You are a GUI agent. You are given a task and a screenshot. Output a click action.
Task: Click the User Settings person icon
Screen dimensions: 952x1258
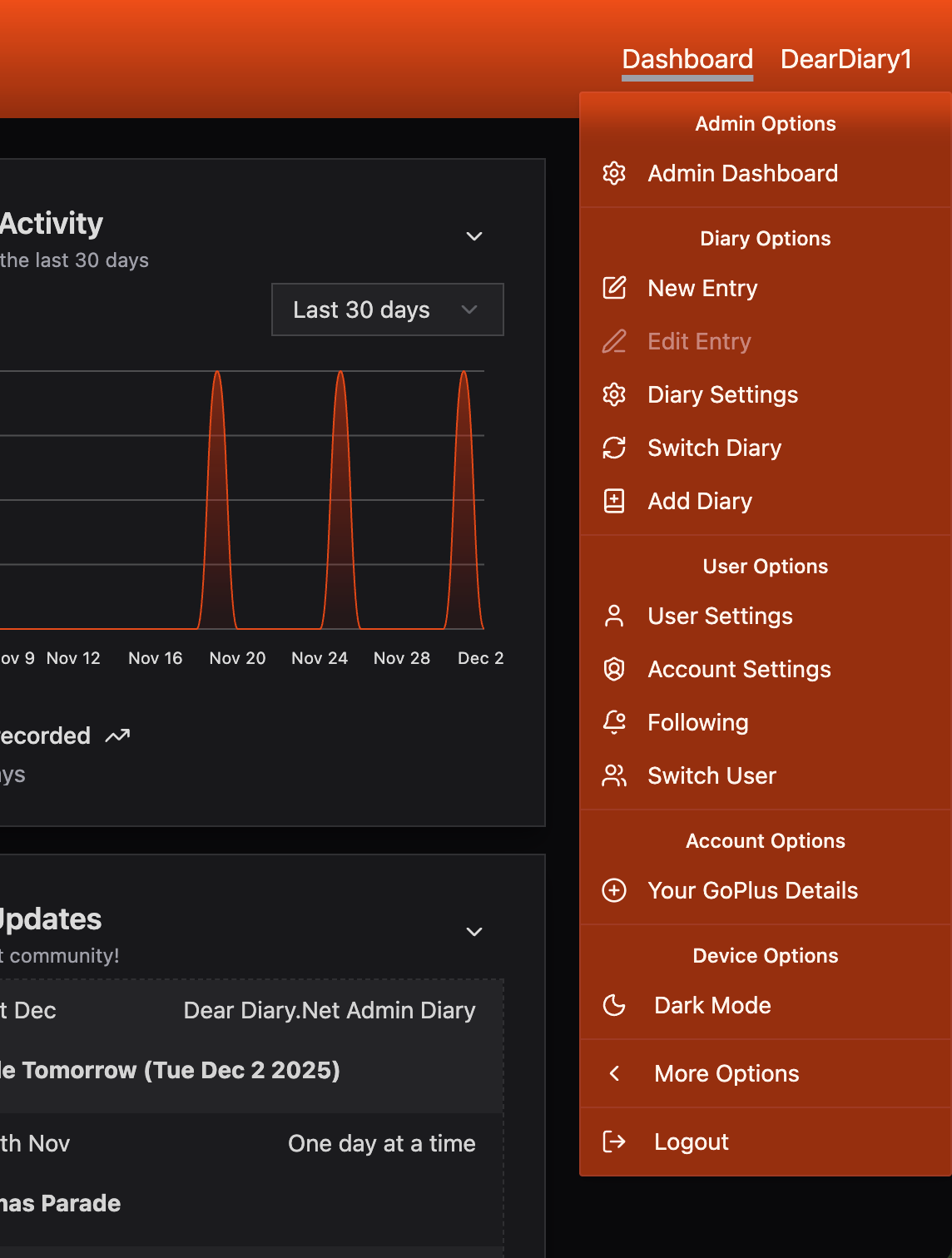coord(614,616)
